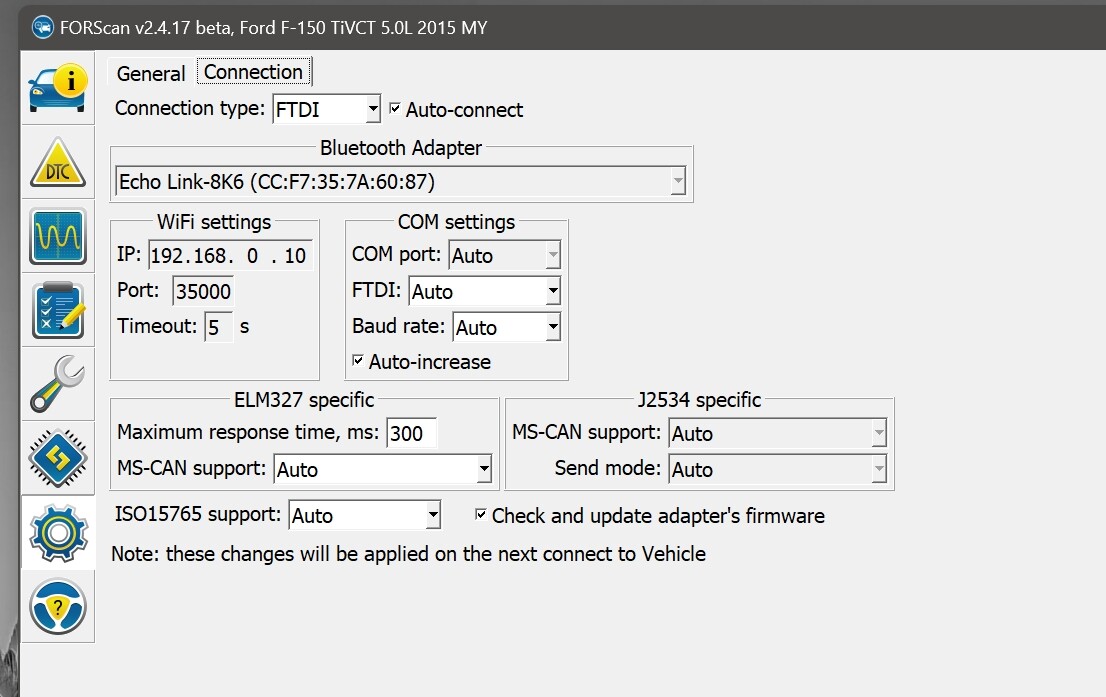Open the wrench service functions section
Screen dimensions: 1106x697
tap(58, 384)
